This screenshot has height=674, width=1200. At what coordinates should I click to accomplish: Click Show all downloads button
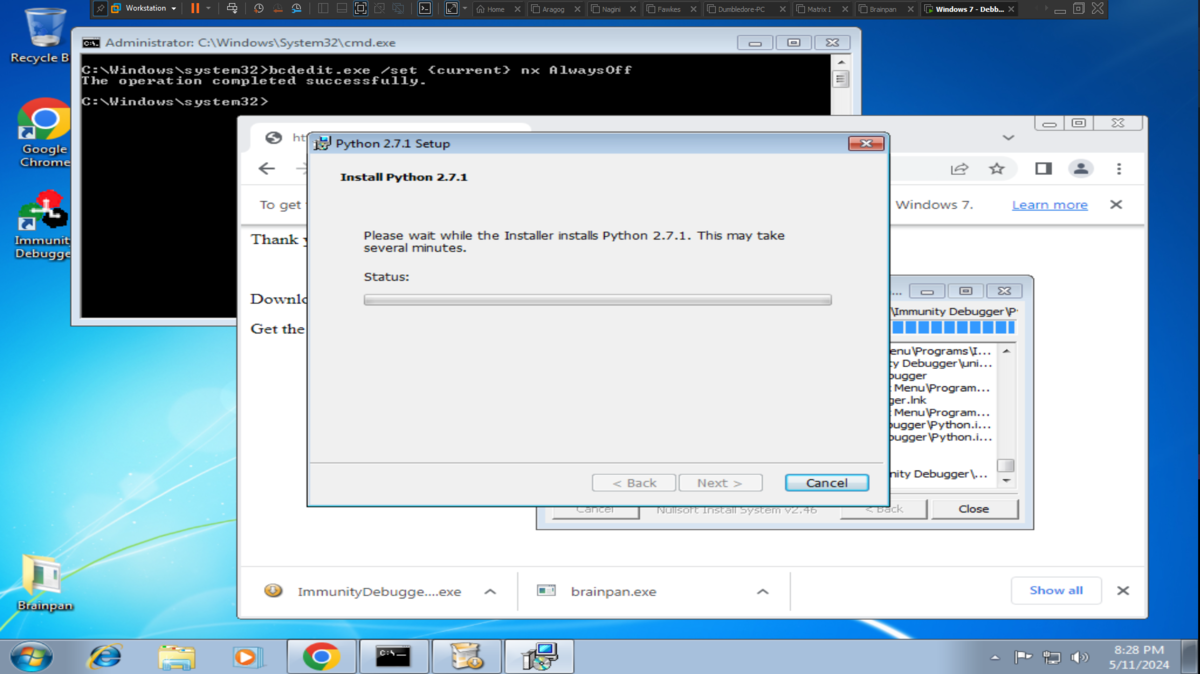pos(1056,591)
